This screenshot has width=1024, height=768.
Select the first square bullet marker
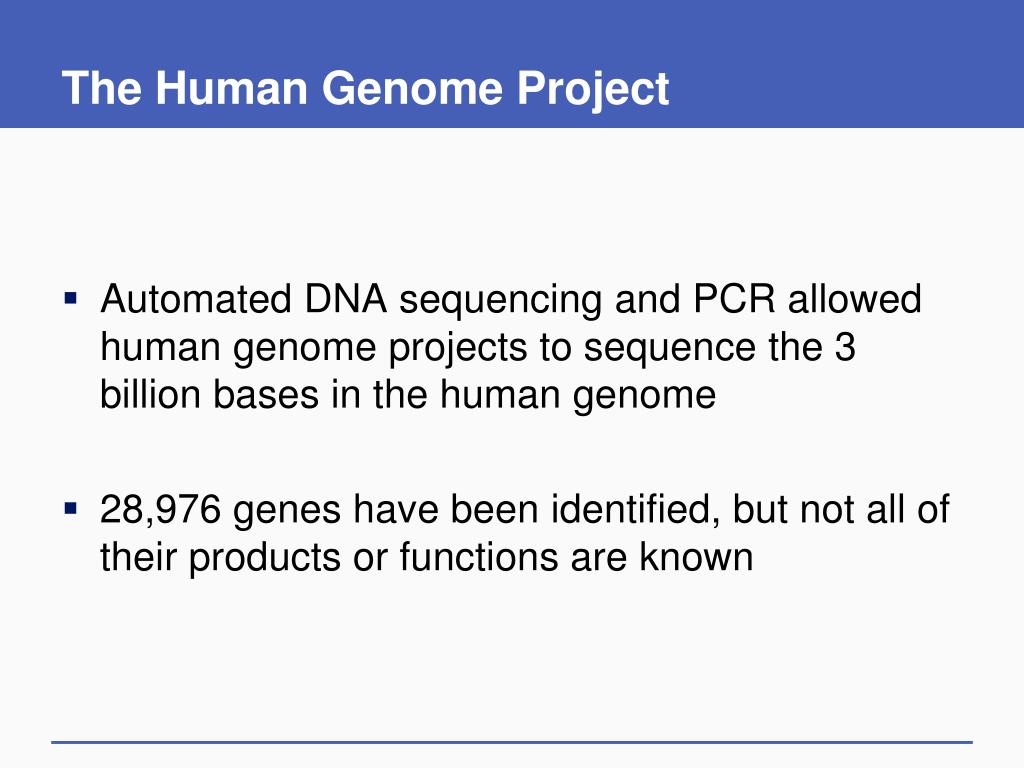point(71,299)
